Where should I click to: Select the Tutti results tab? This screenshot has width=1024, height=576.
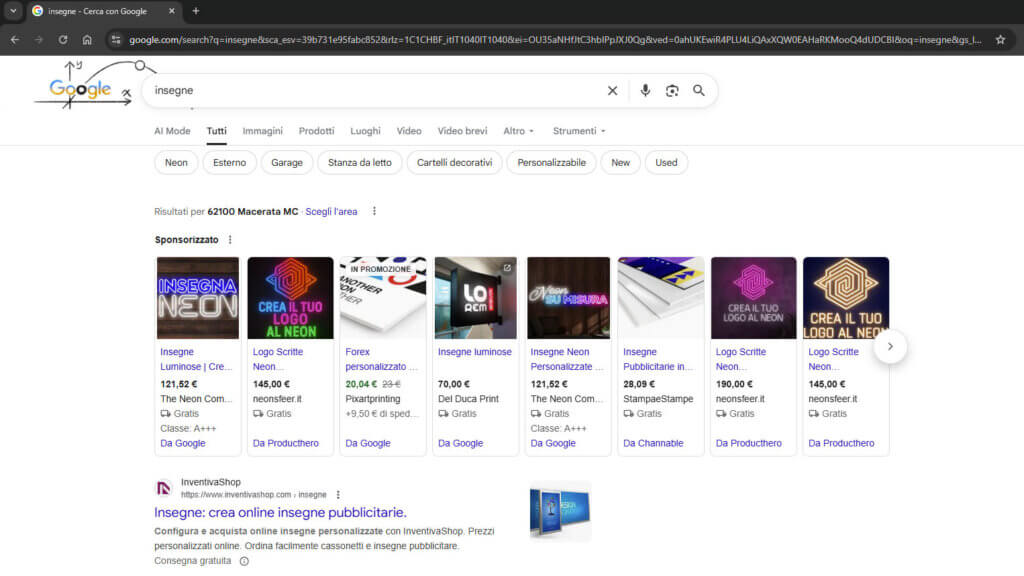pos(216,131)
